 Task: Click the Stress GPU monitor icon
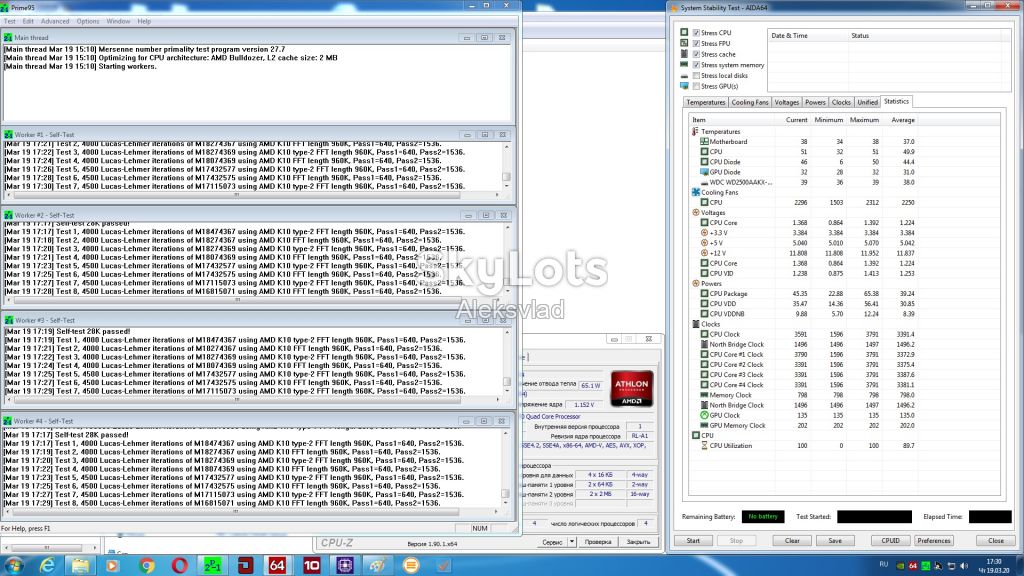pyautogui.click(x=684, y=86)
